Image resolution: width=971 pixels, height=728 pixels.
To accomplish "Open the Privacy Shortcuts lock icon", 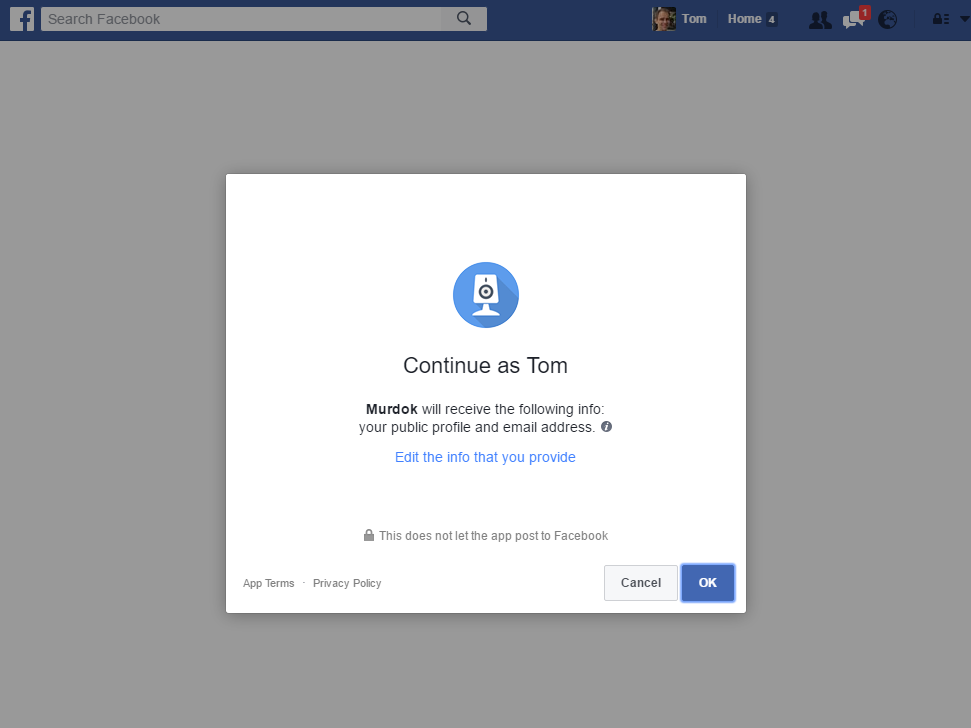I will (x=941, y=19).
